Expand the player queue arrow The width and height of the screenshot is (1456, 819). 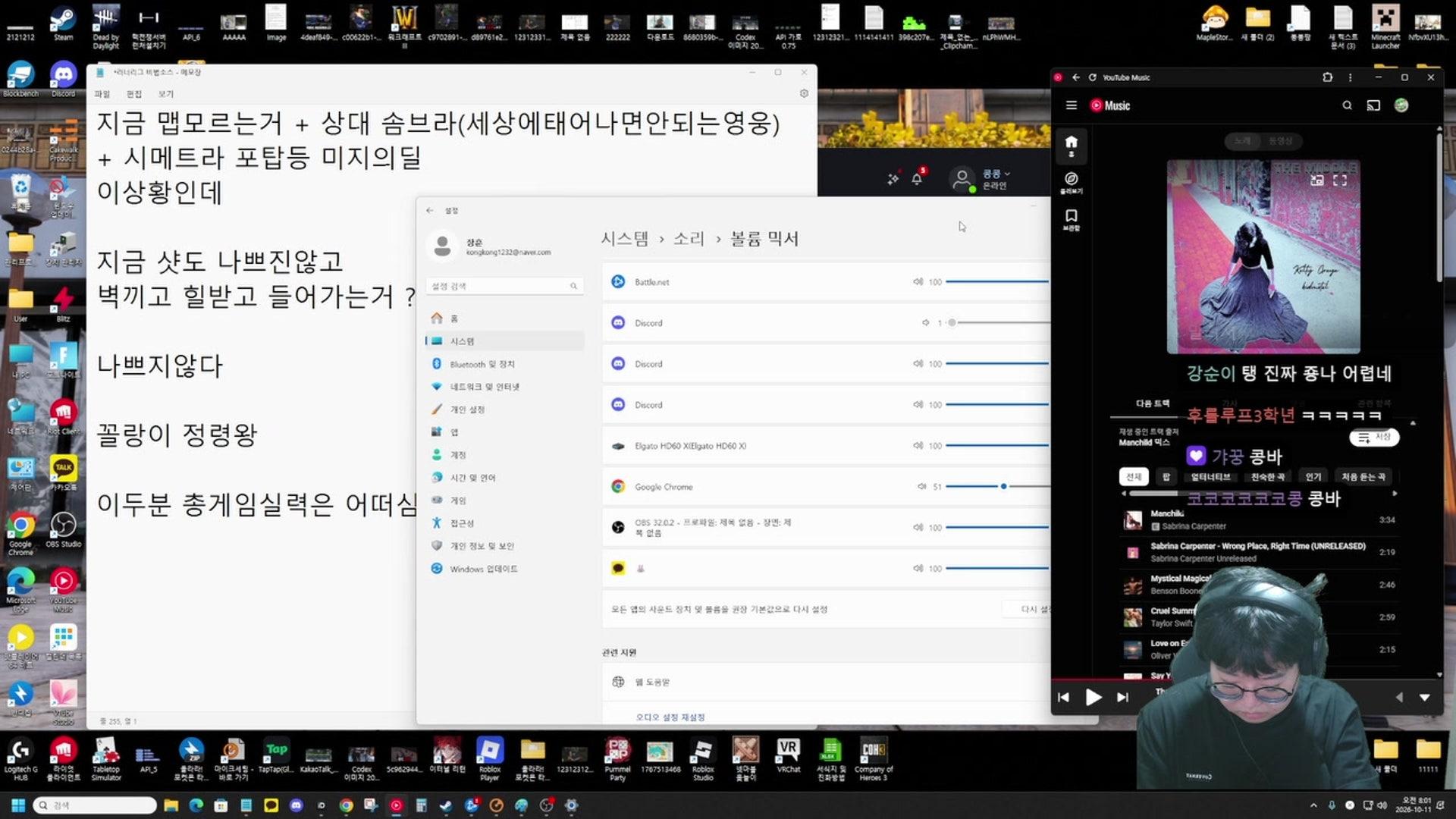click(1424, 697)
